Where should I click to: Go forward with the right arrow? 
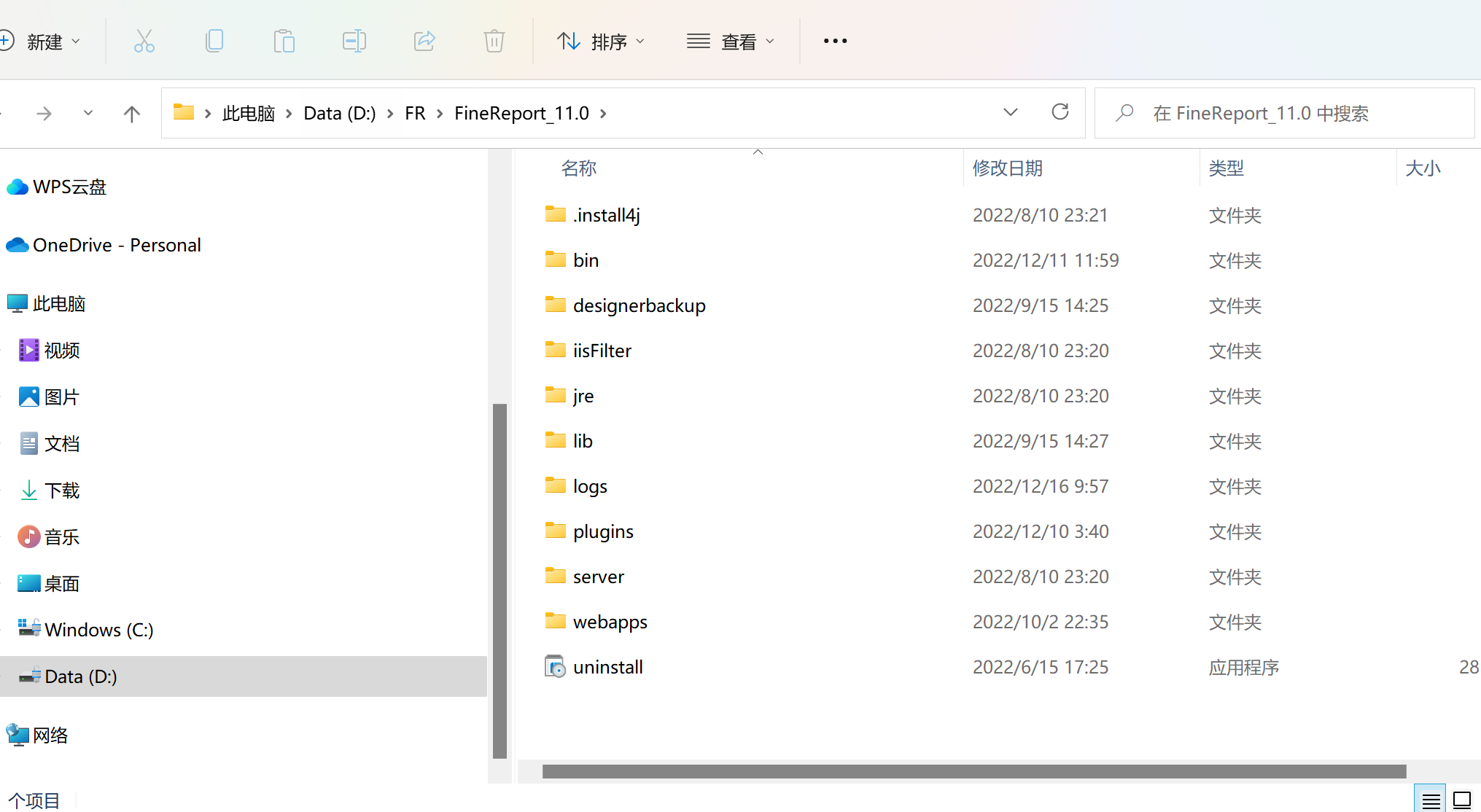(44, 114)
